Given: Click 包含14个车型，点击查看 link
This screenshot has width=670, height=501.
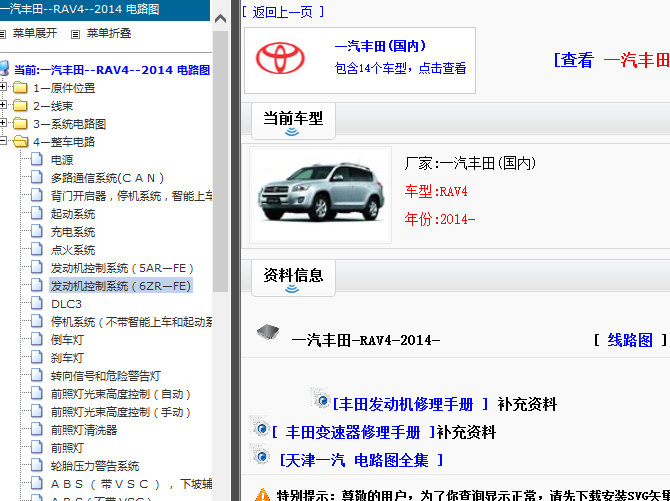Looking at the screenshot, I should 400,68.
